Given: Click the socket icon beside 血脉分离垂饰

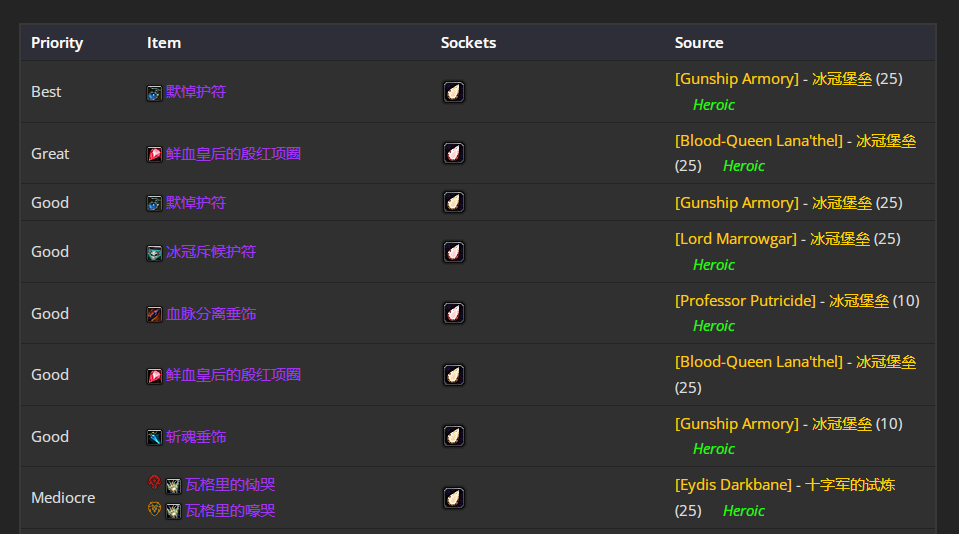Looking at the screenshot, I should tap(454, 314).
